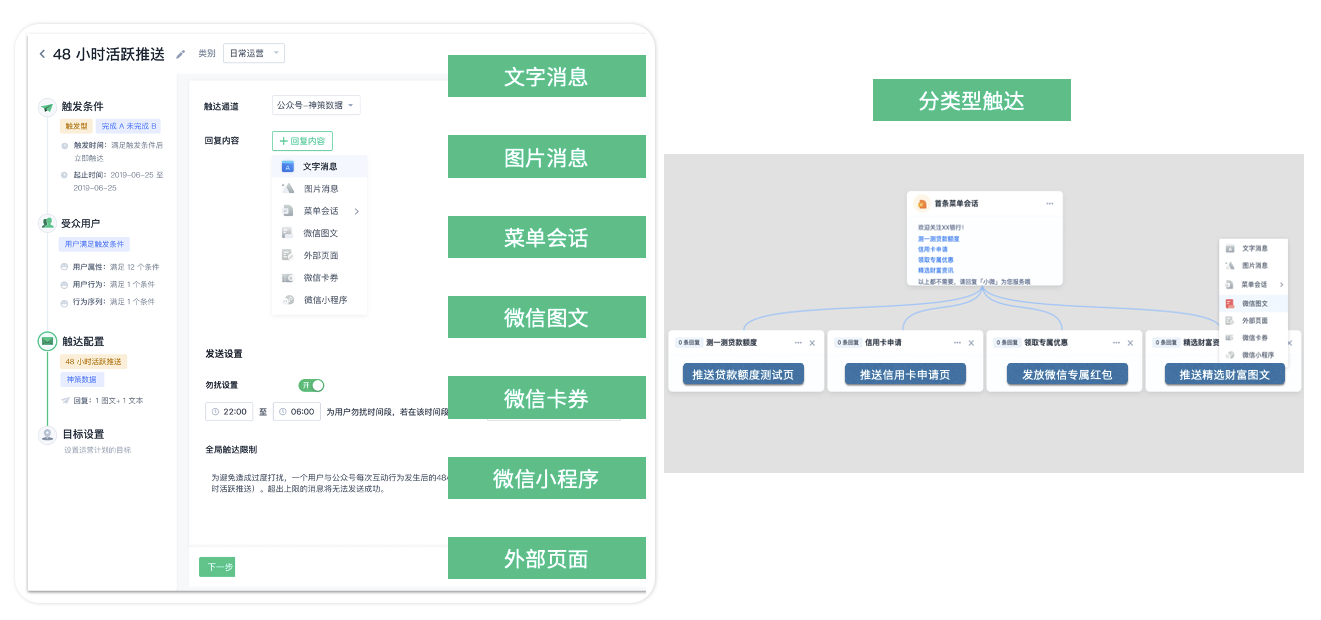Click 0 条回复 badge on 领取专属优惠 card
This screenshot has width=1321, height=620.
[1007, 343]
